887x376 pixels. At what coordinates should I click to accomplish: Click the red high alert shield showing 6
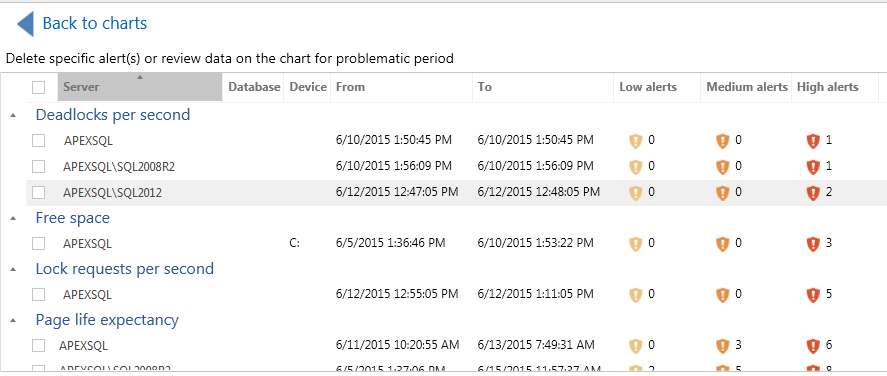813,345
